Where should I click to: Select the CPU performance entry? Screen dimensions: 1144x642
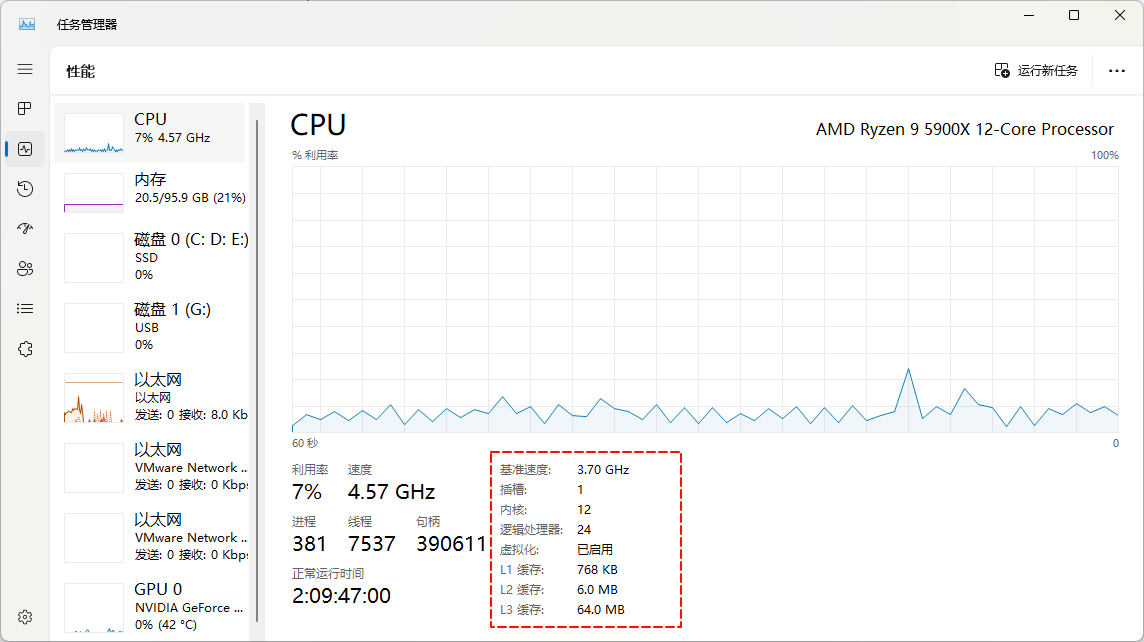click(x=150, y=133)
